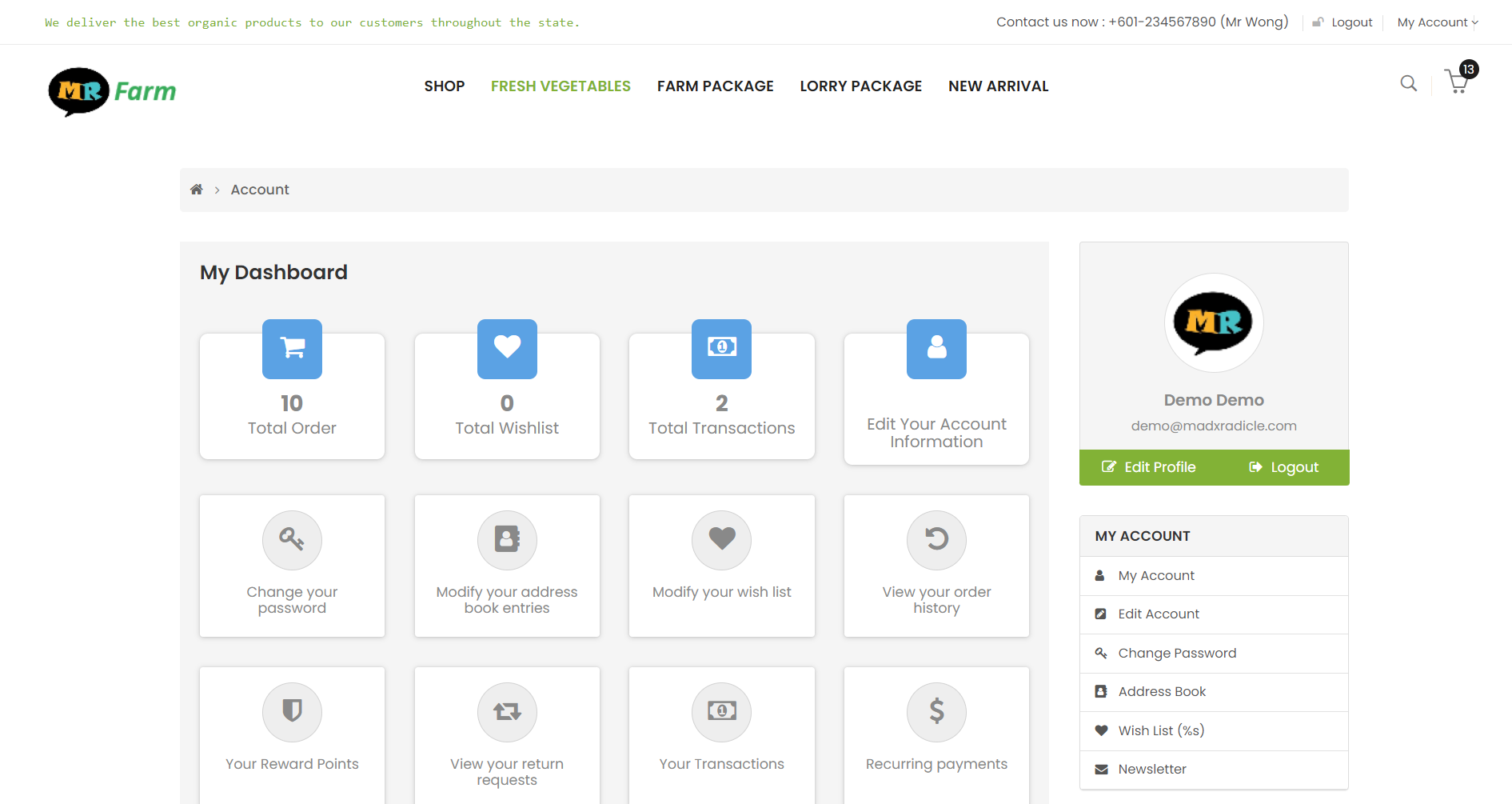Select Newsletter in My Account sidebar

pos(1151,770)
